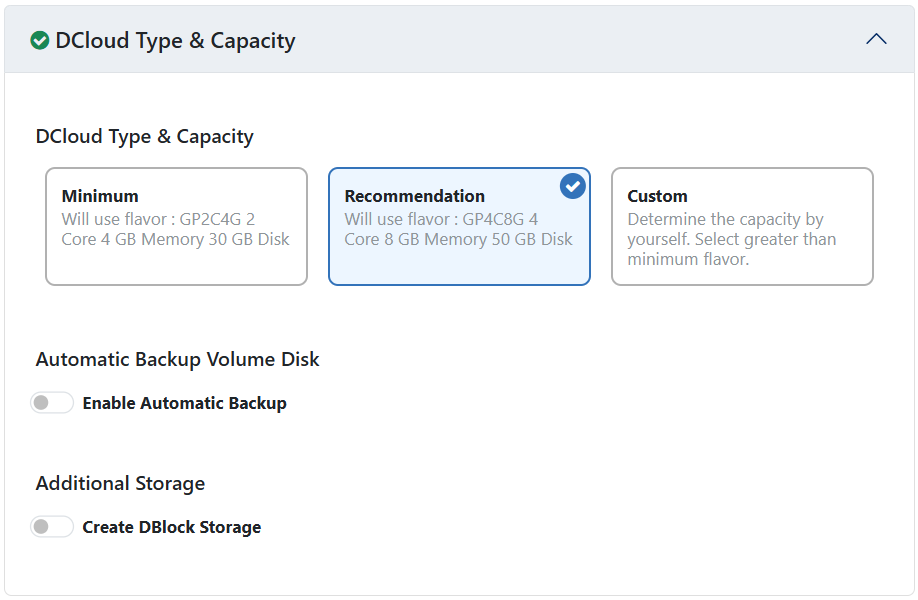Click the Automatic Backup Volume Disk heading
This screenshot has height=600, width=918.
pos(177,359)
